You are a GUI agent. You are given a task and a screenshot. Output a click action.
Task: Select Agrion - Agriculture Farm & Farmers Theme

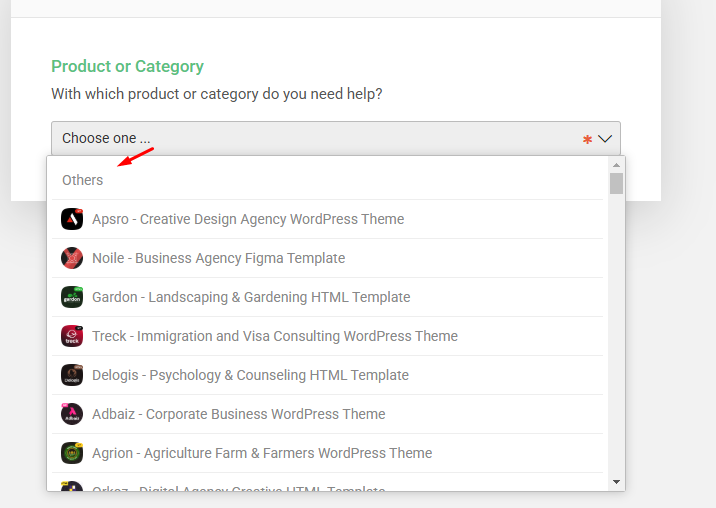327,453
